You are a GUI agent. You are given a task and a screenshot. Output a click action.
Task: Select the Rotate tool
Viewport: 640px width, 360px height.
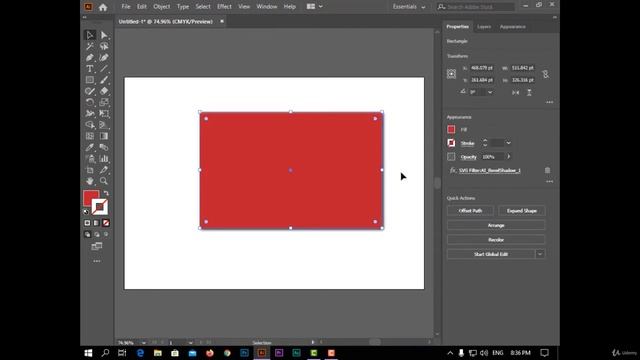pos(90,102)
